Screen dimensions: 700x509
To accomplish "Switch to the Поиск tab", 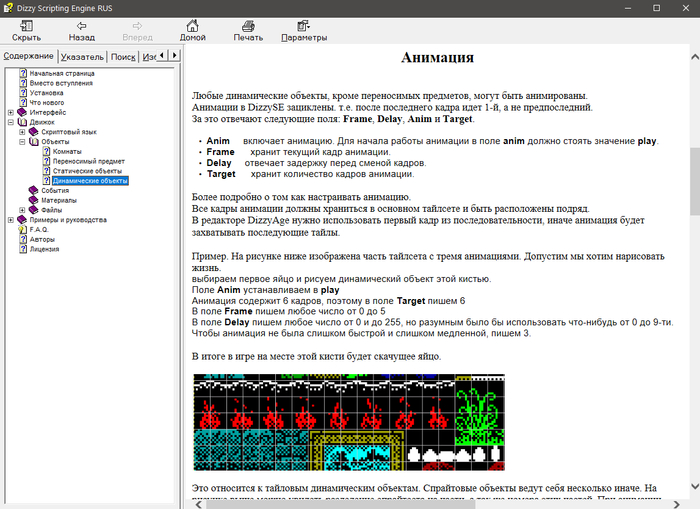I will click(123, 57).
